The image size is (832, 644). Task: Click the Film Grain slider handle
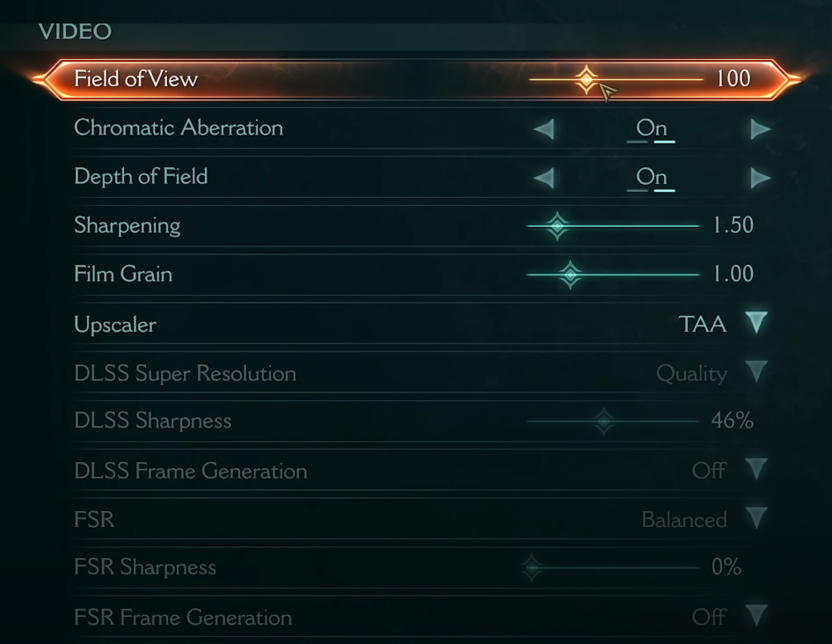tap(570, 274)
